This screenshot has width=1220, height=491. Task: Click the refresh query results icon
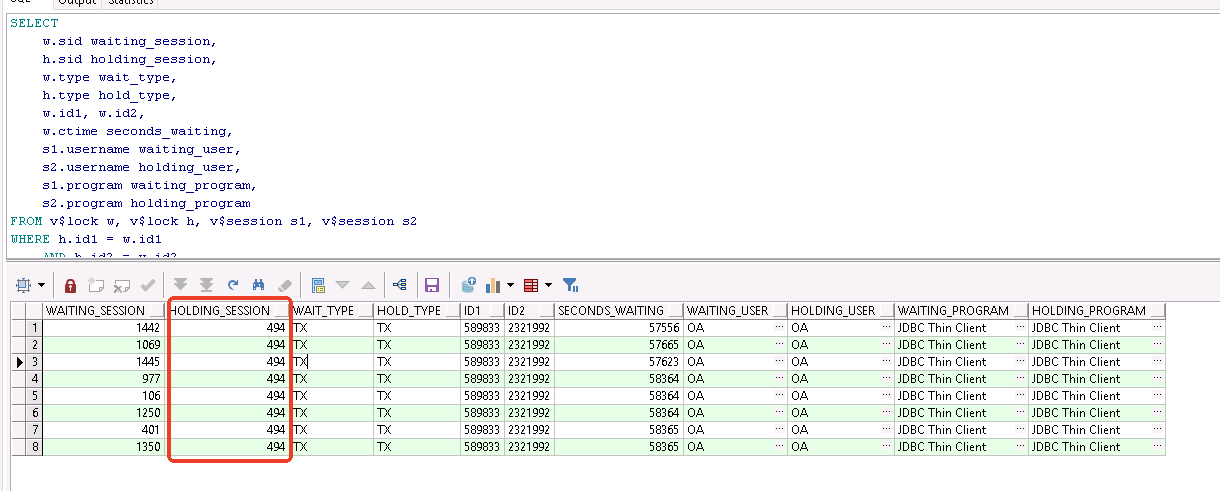coord(233,285)
